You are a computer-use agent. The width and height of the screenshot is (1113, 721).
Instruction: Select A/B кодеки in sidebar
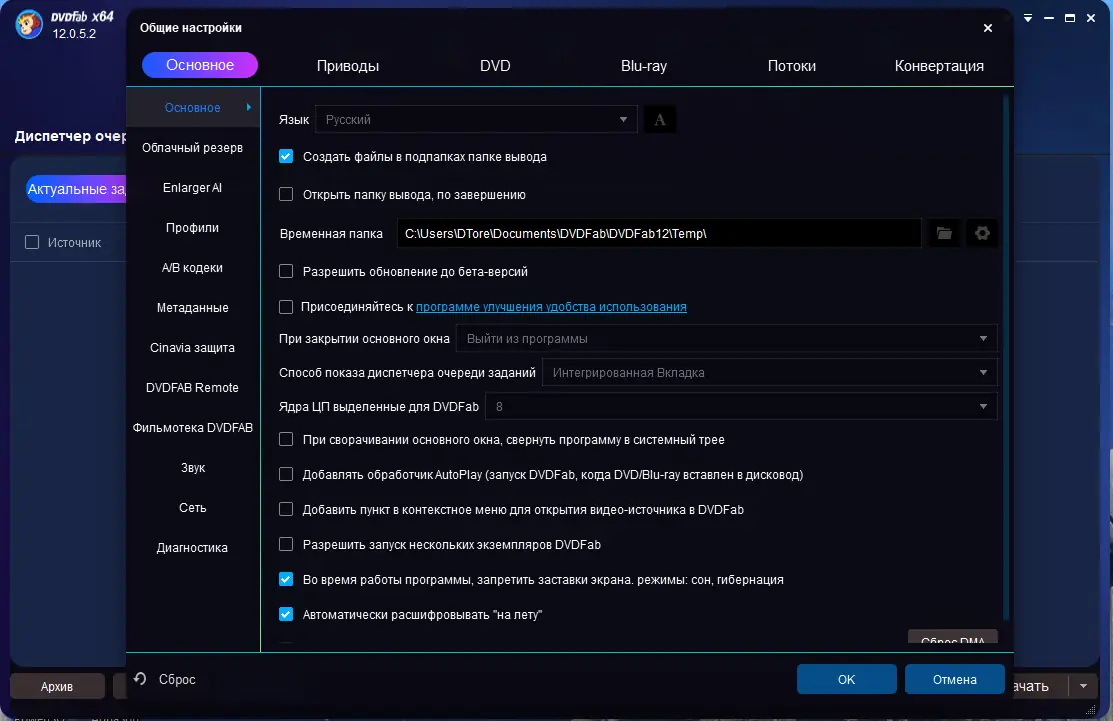click(192, 268)
